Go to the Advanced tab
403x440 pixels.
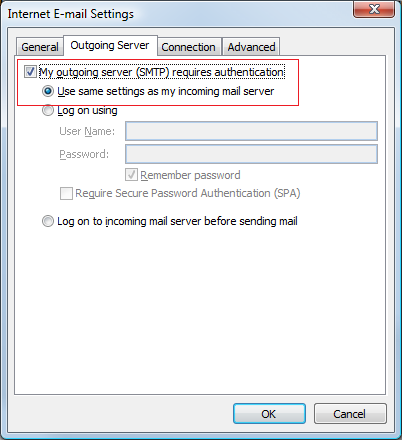coord(251,47)
